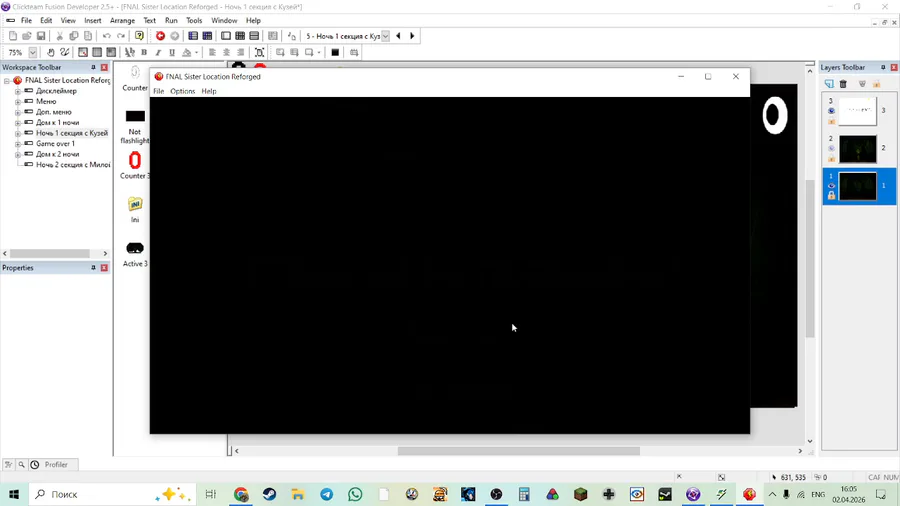Add a new layer in Layers Toolbar
The image size is (900, 506).
[x=829, y=84]
